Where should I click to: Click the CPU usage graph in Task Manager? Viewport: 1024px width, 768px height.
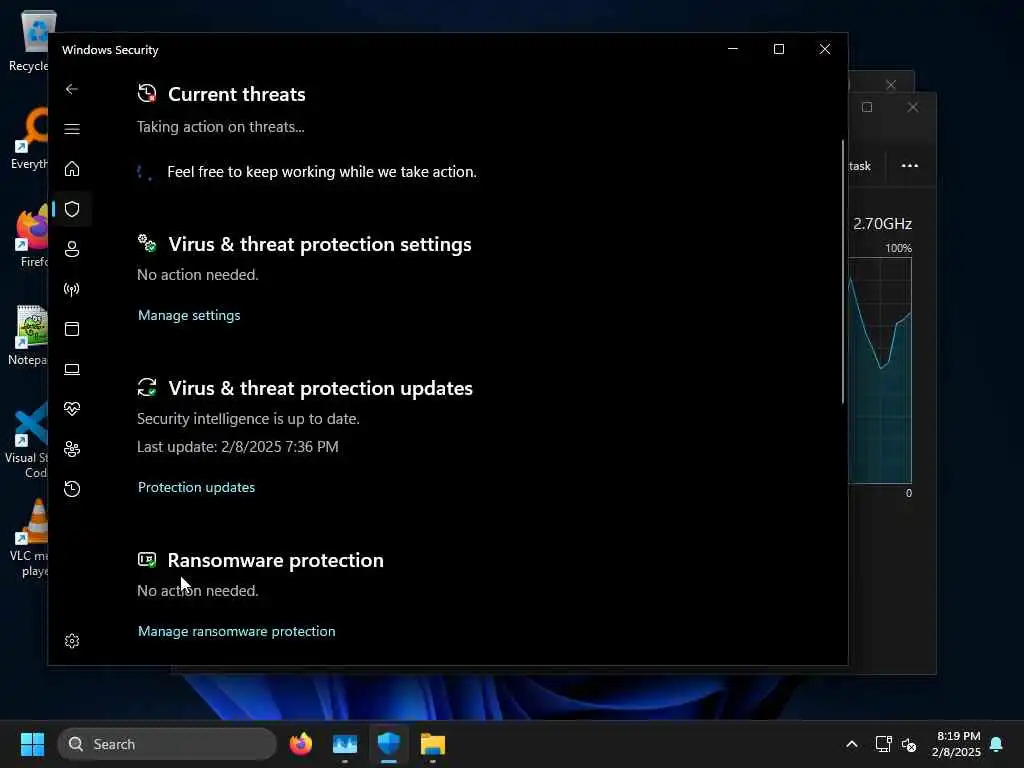(880, 370)
